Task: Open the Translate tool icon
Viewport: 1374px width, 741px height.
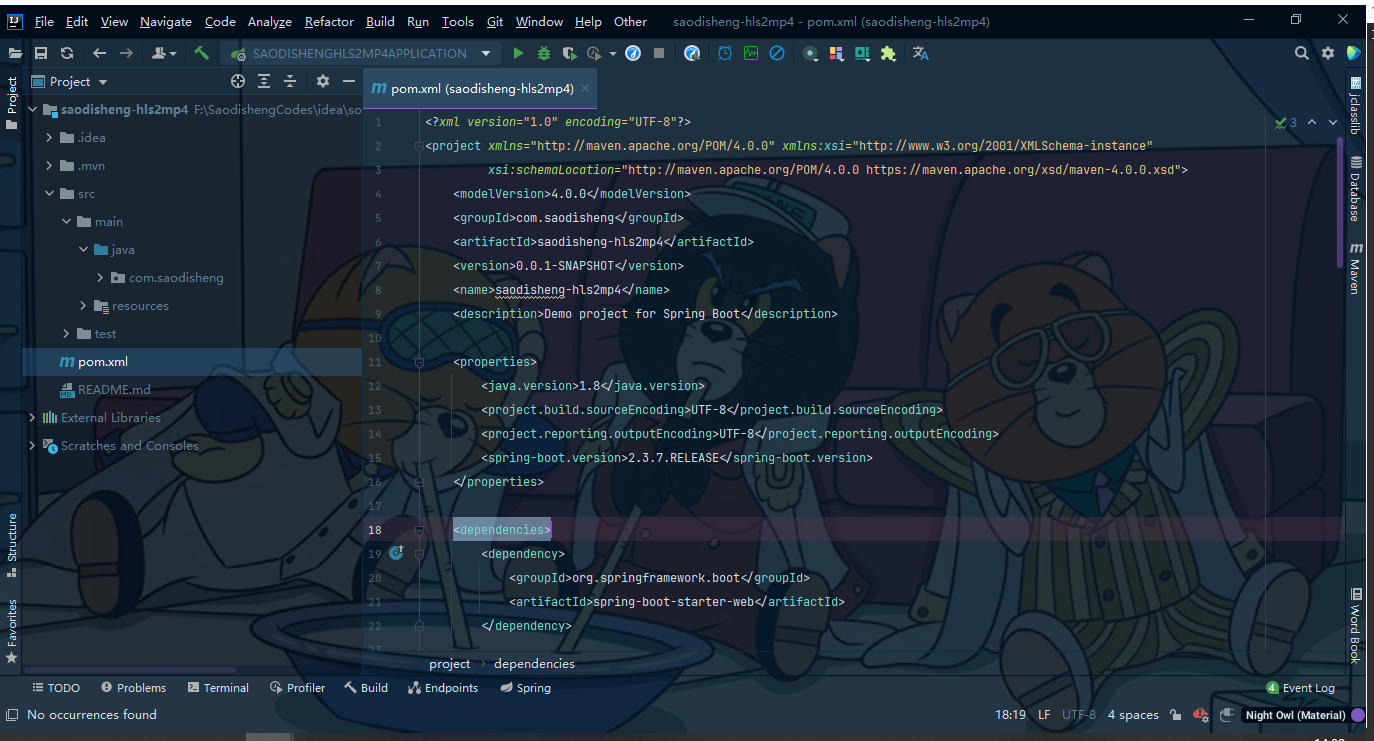Action: 921,53
